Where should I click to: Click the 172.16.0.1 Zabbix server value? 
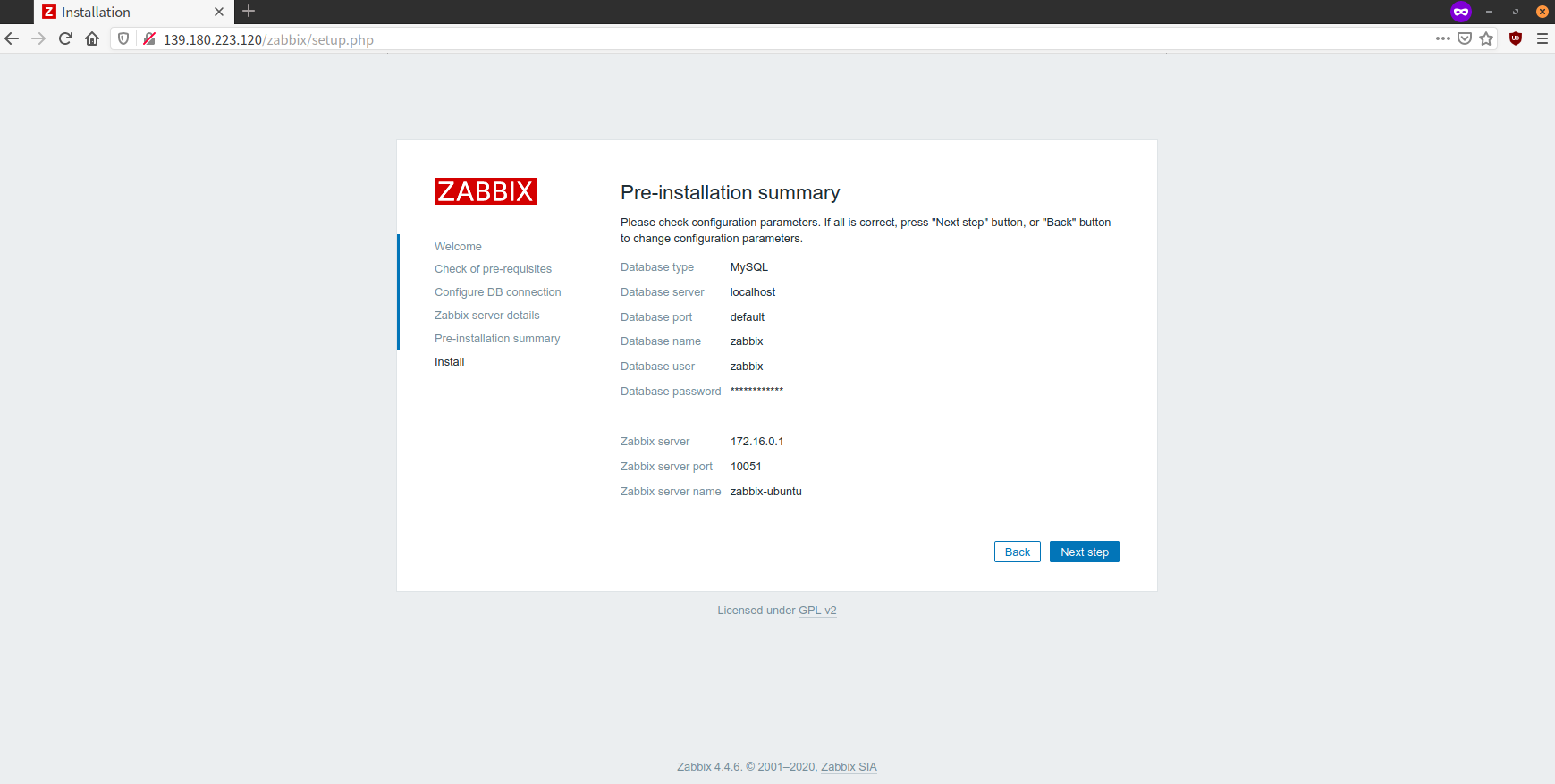757,442
